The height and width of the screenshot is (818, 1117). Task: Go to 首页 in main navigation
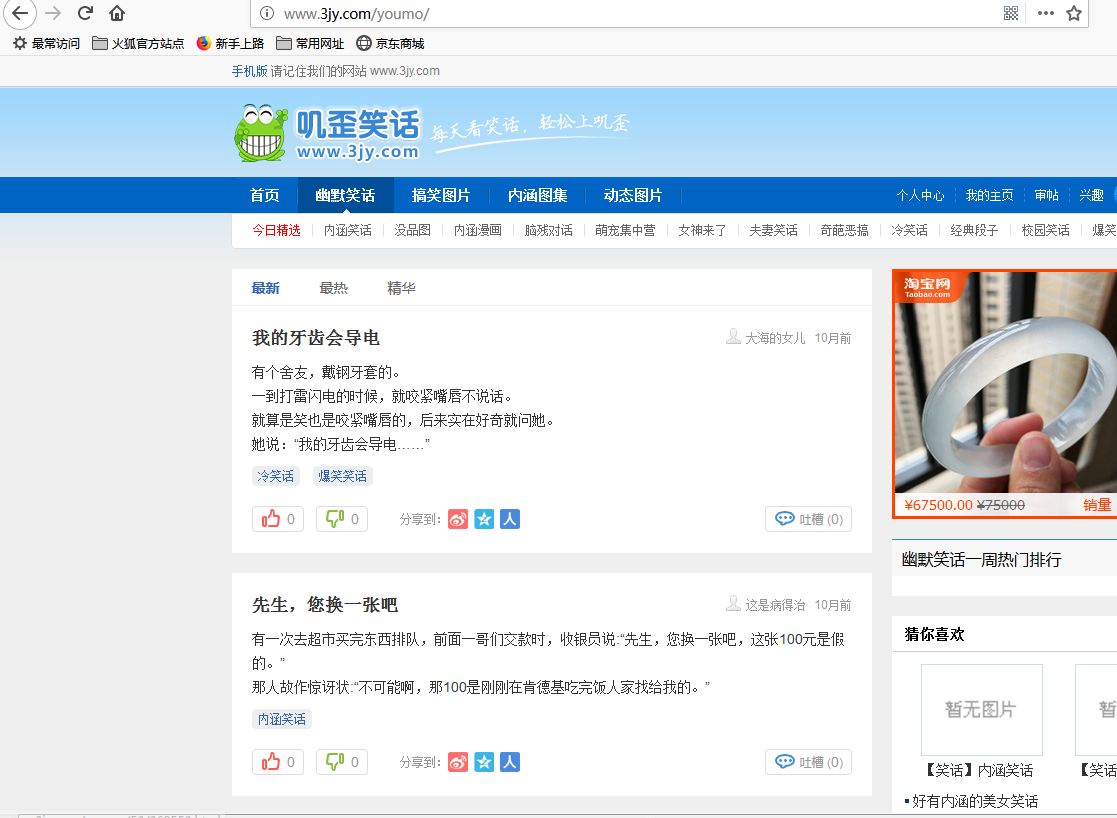coord(264,195)
